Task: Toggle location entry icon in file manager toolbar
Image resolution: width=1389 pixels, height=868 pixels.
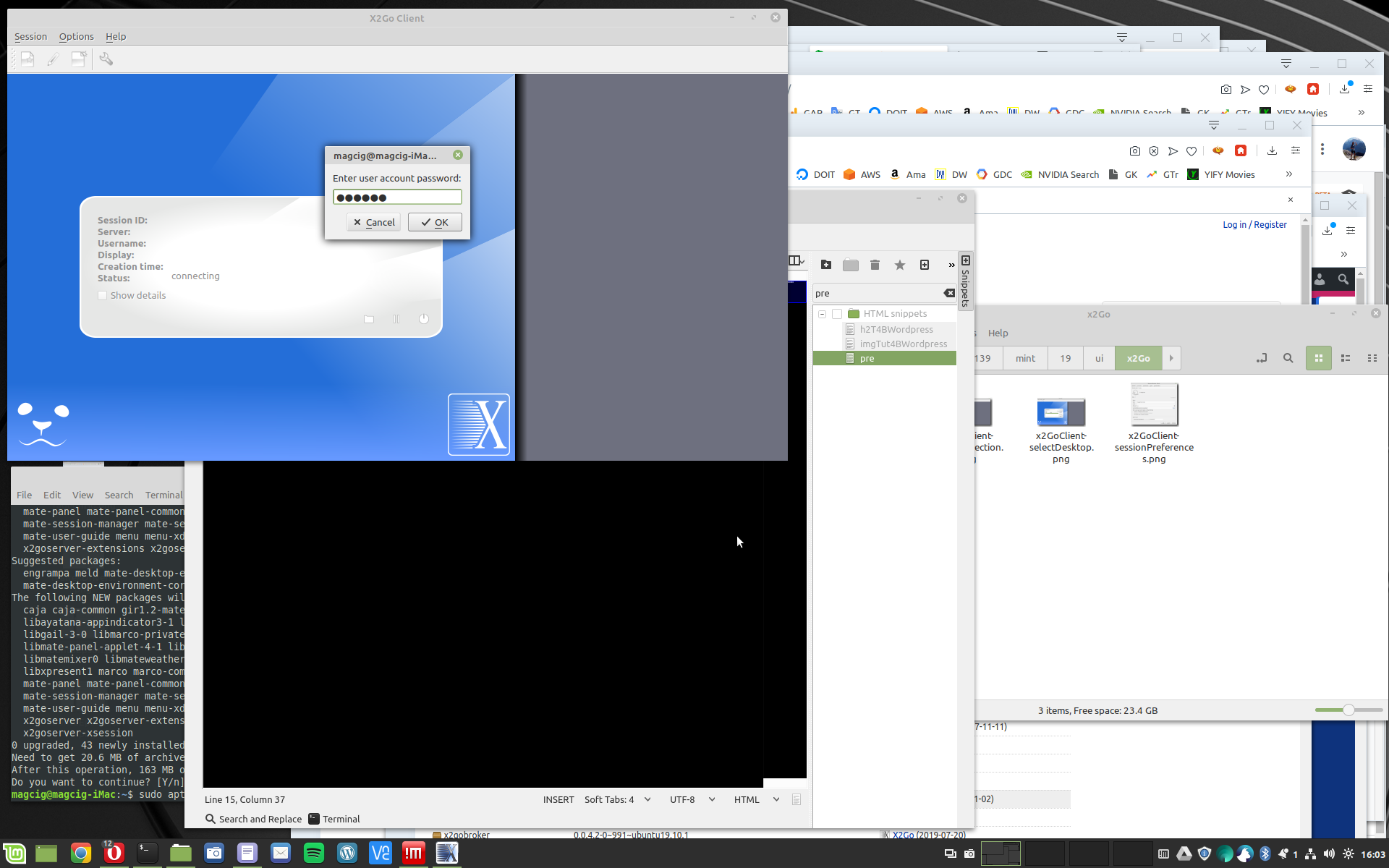Action: 1262,358
